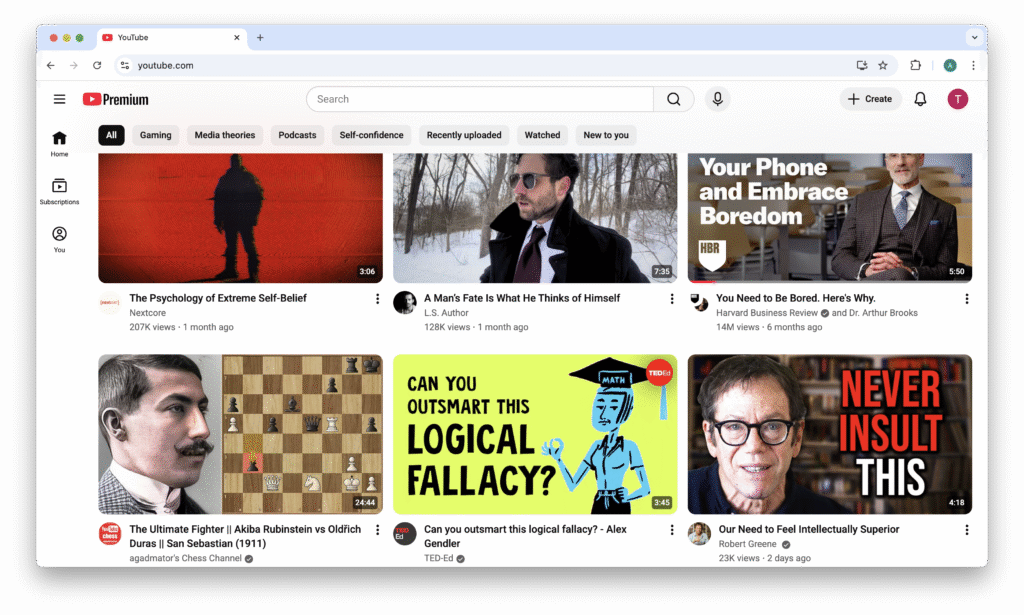Open the notifications bell

click(x=920, y=99)
